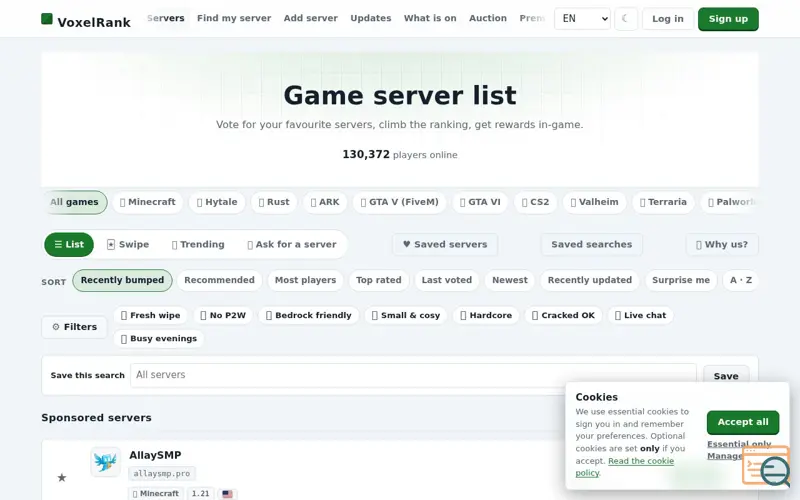Screen dimensions: 800x500
Task: Open Auction nav item
Action: (488, 18)
